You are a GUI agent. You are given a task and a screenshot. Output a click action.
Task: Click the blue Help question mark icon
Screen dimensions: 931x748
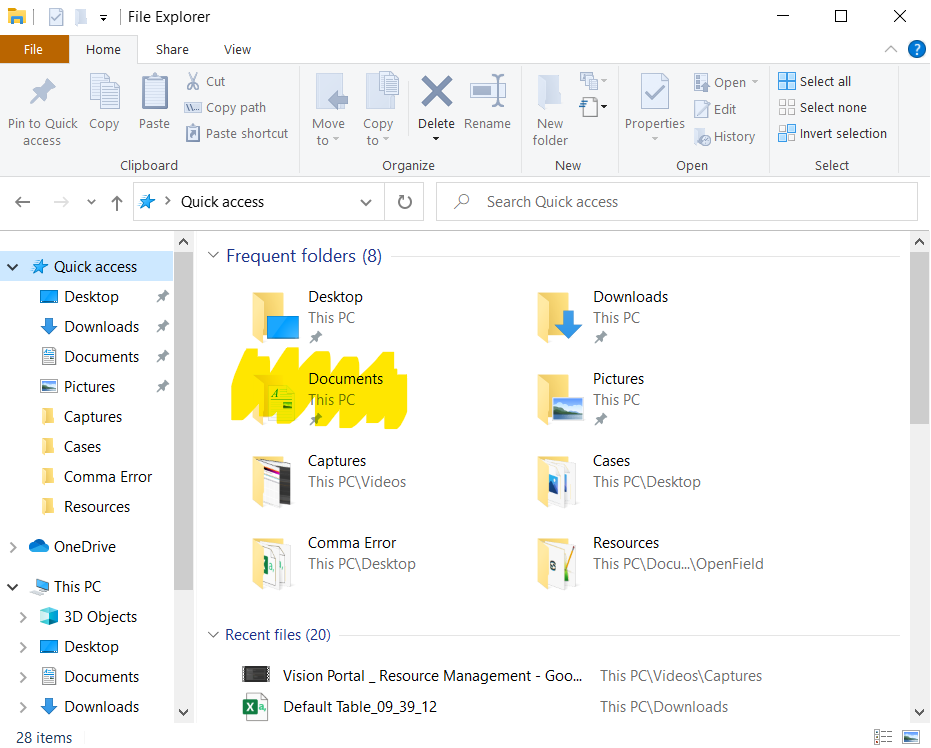click(x=917, y=49)
